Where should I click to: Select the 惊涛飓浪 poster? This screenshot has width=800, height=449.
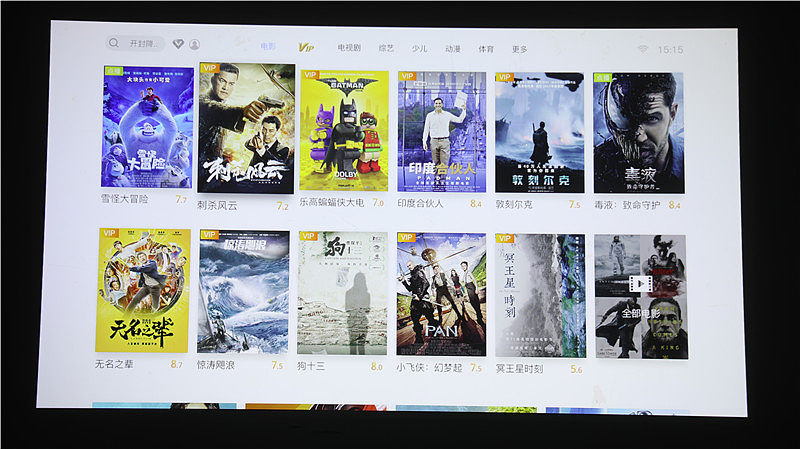click(x=243, y=292)
